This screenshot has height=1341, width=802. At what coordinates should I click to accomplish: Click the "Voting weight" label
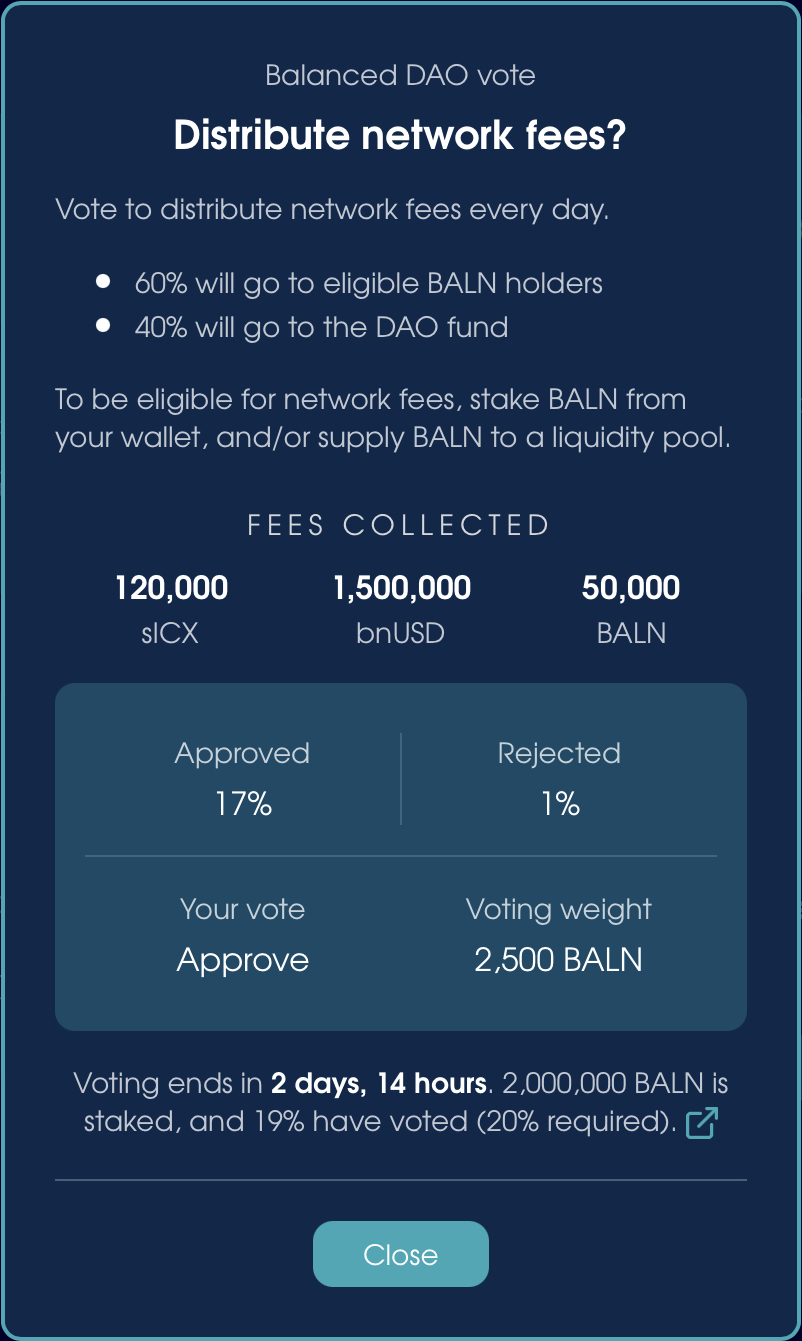(558, 909)
